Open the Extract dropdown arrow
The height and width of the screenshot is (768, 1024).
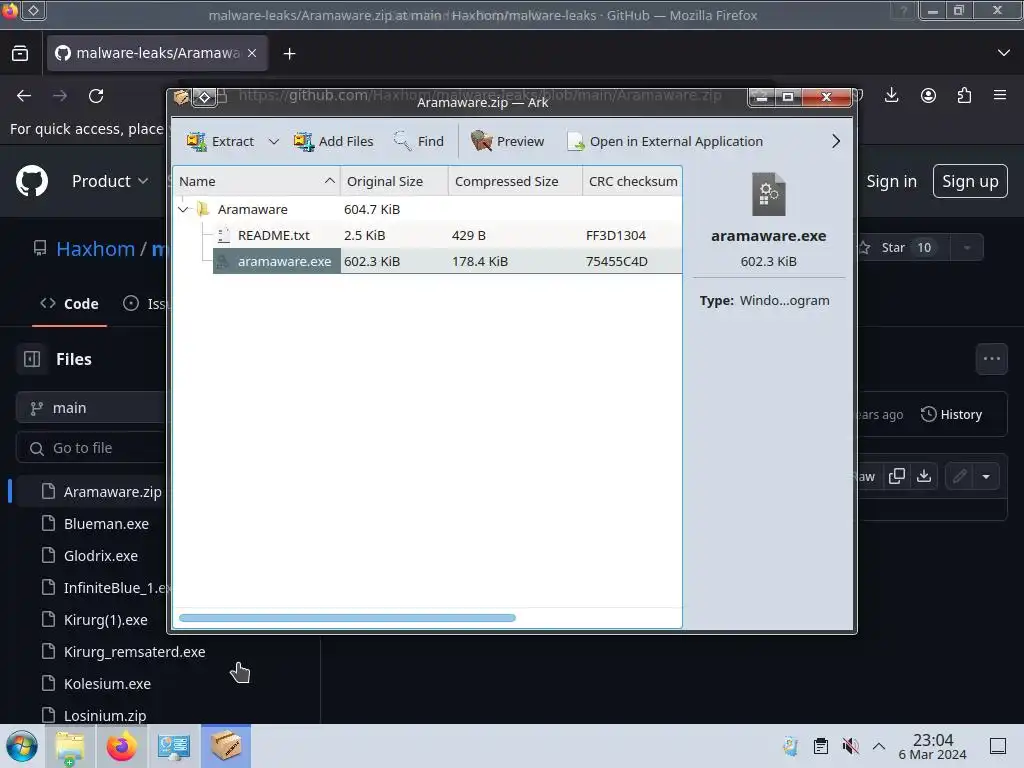tap(274, 141)
